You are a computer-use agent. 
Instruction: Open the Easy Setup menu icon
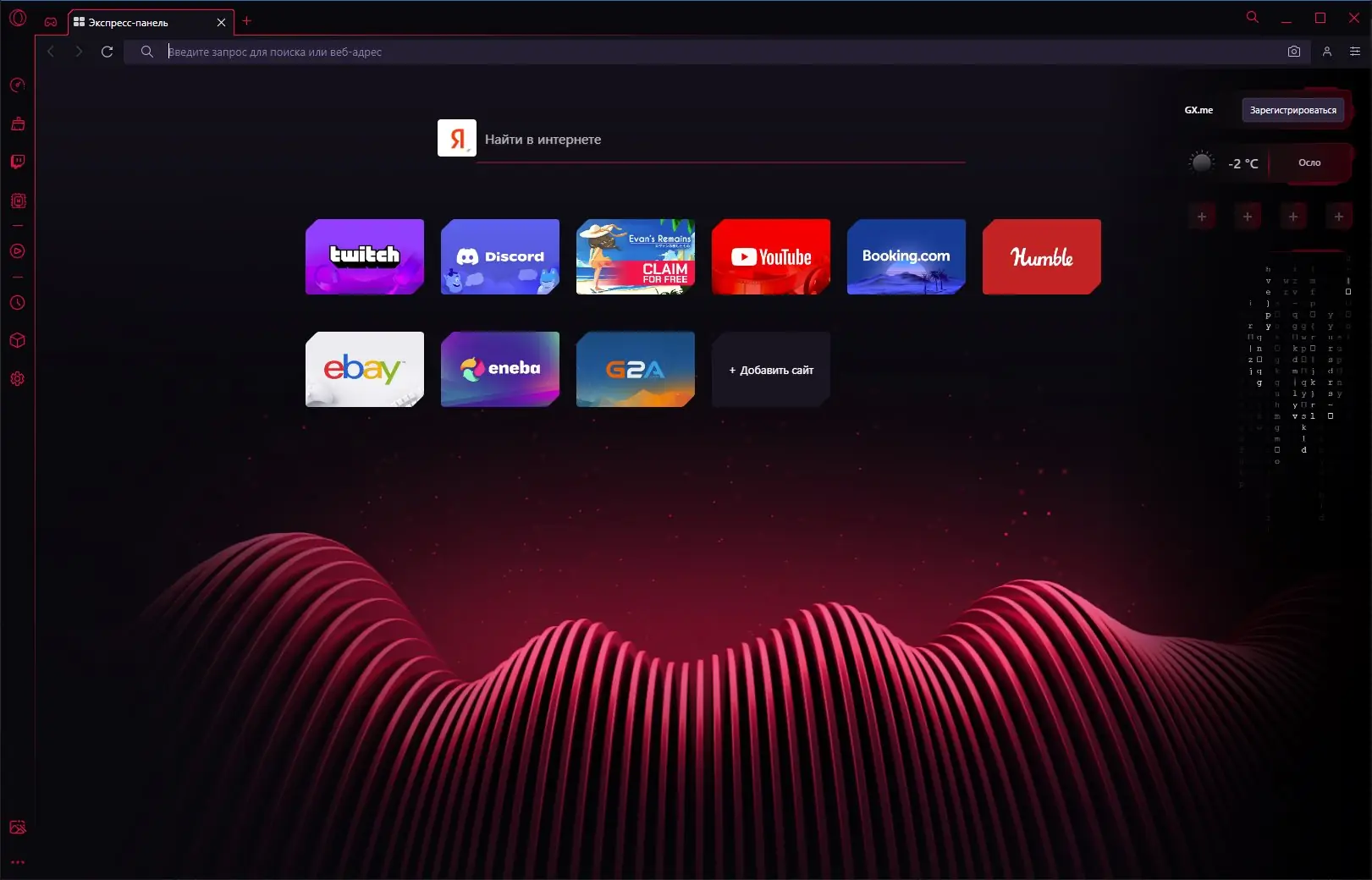point(1355,52)
